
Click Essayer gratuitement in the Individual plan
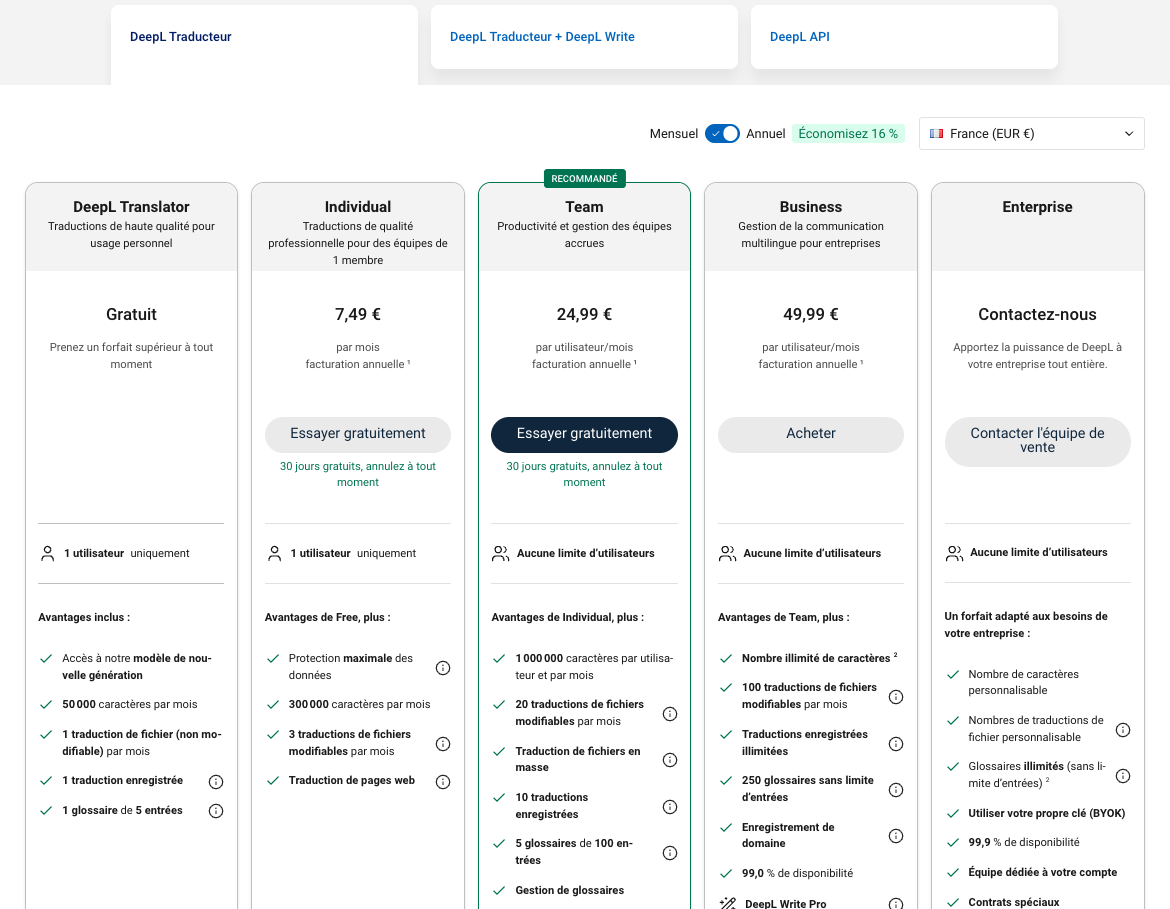358,434
